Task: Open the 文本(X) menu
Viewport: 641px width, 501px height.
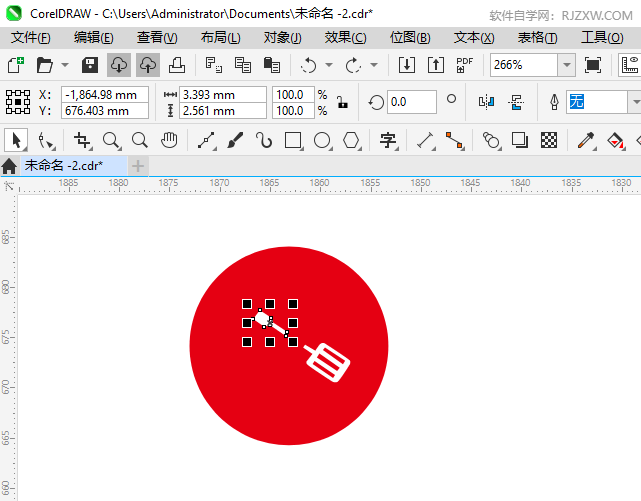Action: pos(474,38)
